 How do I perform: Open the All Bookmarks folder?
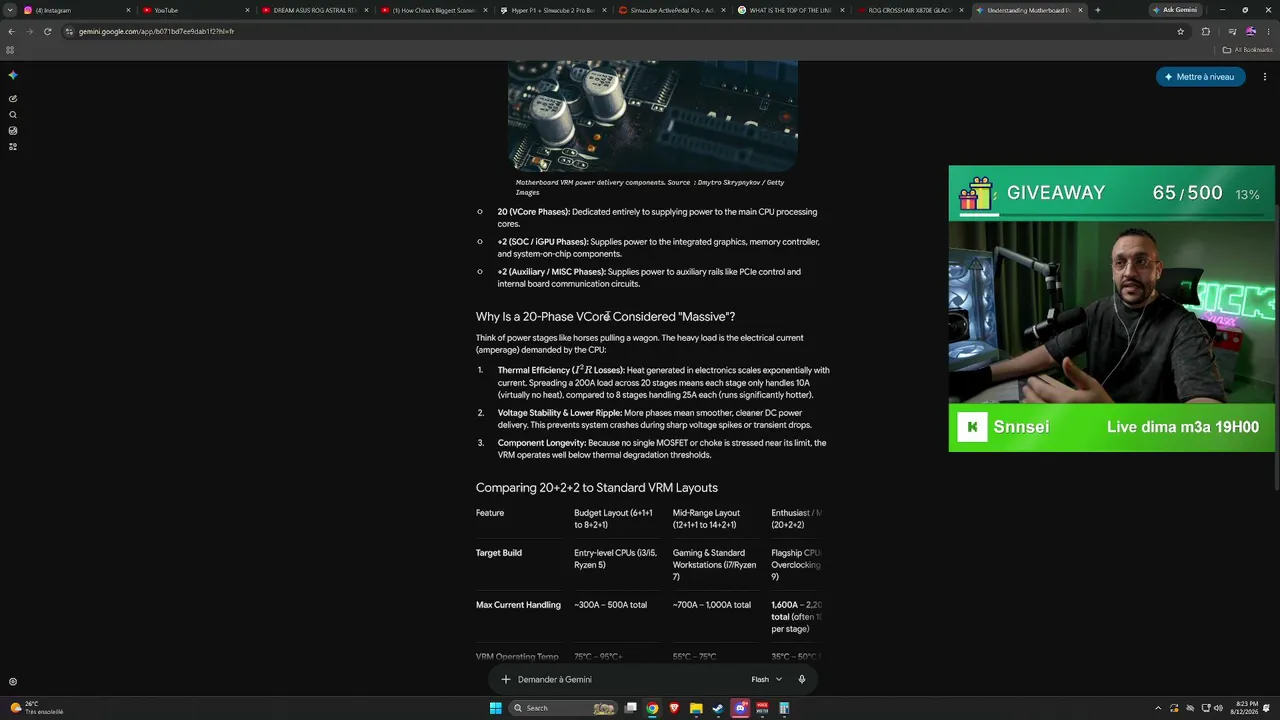coord(1249,50)
